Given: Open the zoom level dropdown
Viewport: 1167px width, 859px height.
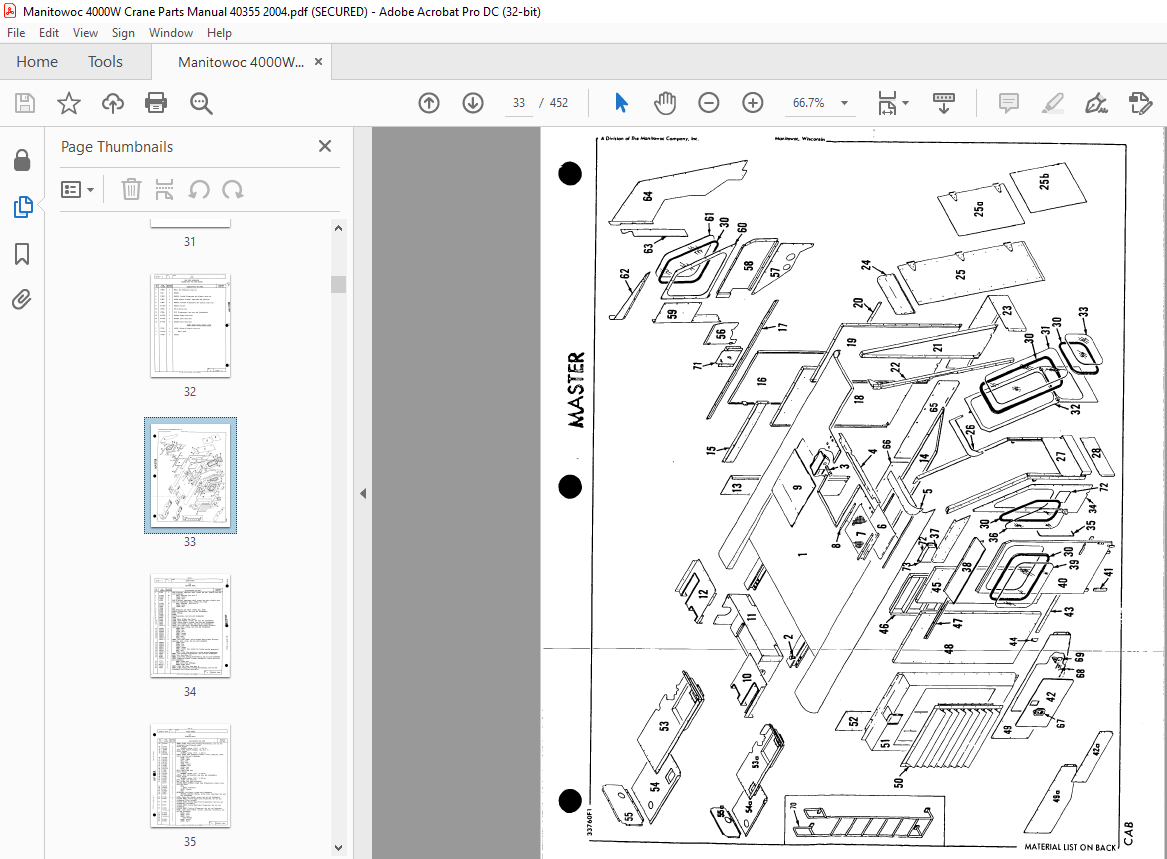Looking at the screenshot, I should tap(845, 103).
